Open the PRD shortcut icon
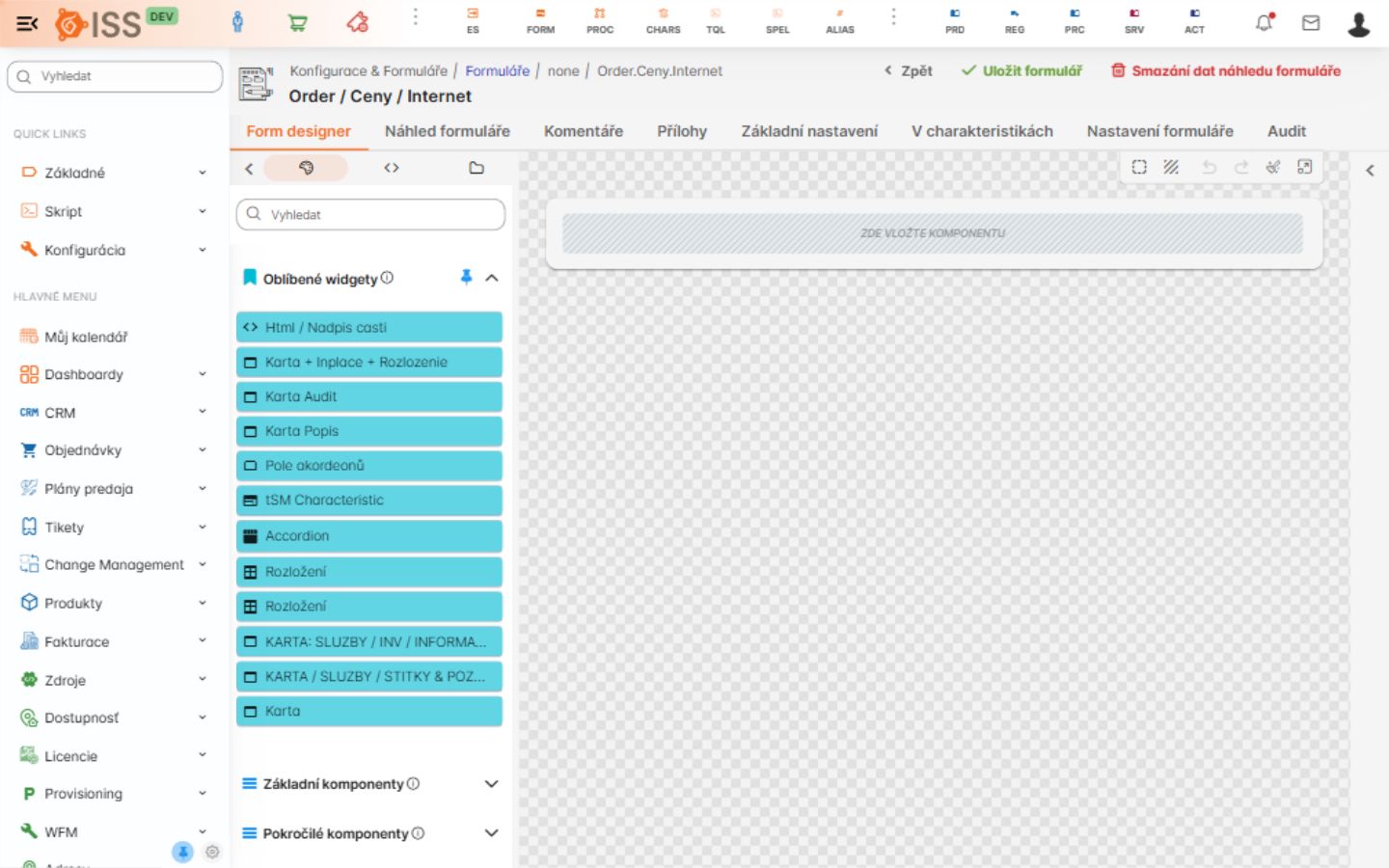Image resolution: width=1389 pixels, height=868 pixels. pyautogui.click(x=955, y=21)
